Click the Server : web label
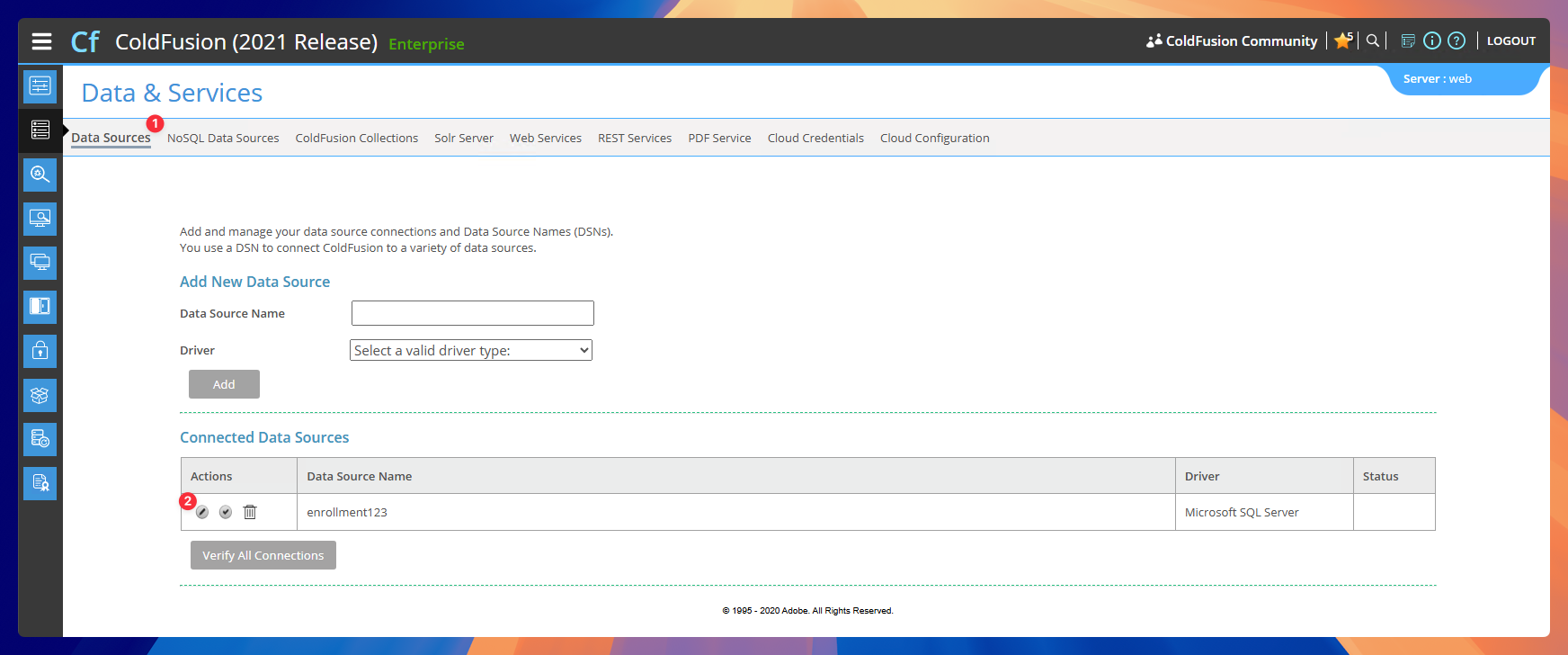The width and height of the screenshot is (1568, 655). [1438, 78]
